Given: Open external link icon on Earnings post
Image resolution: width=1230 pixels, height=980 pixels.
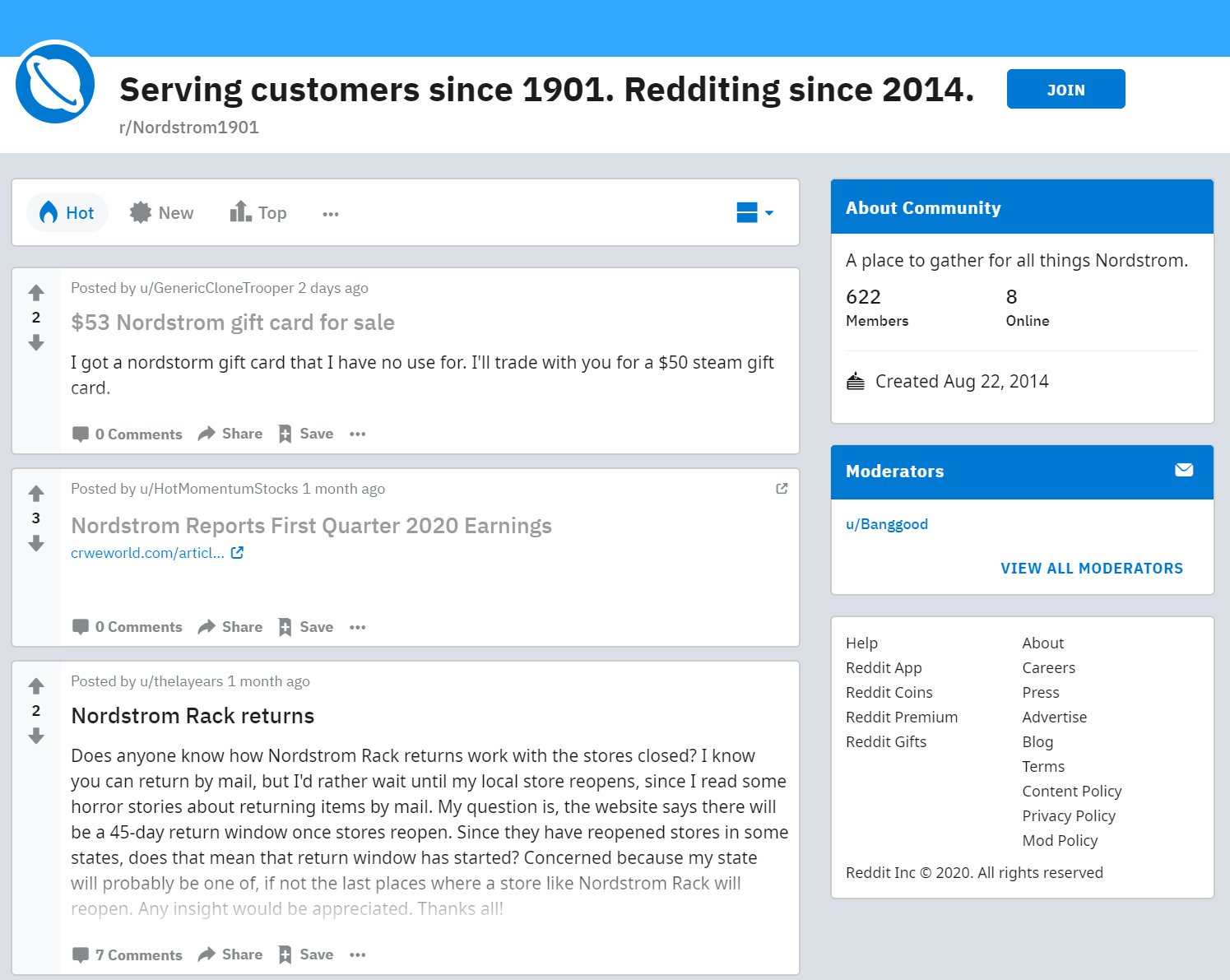Looking at the screenshot, I should click(782, 489).
